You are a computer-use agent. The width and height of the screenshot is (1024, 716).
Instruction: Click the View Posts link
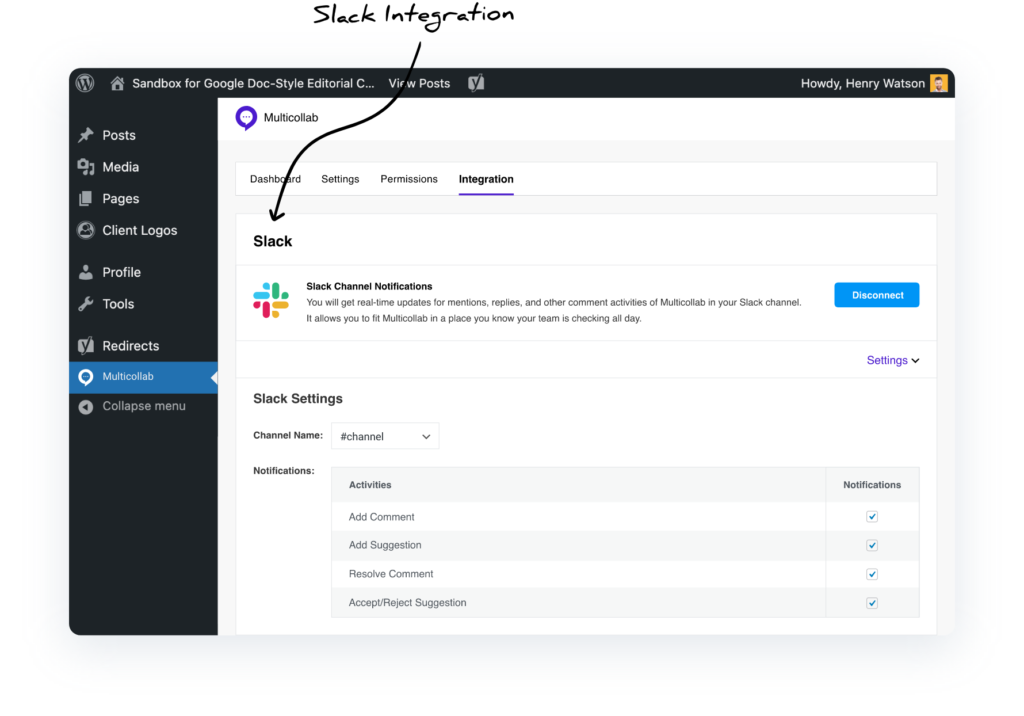419,83
